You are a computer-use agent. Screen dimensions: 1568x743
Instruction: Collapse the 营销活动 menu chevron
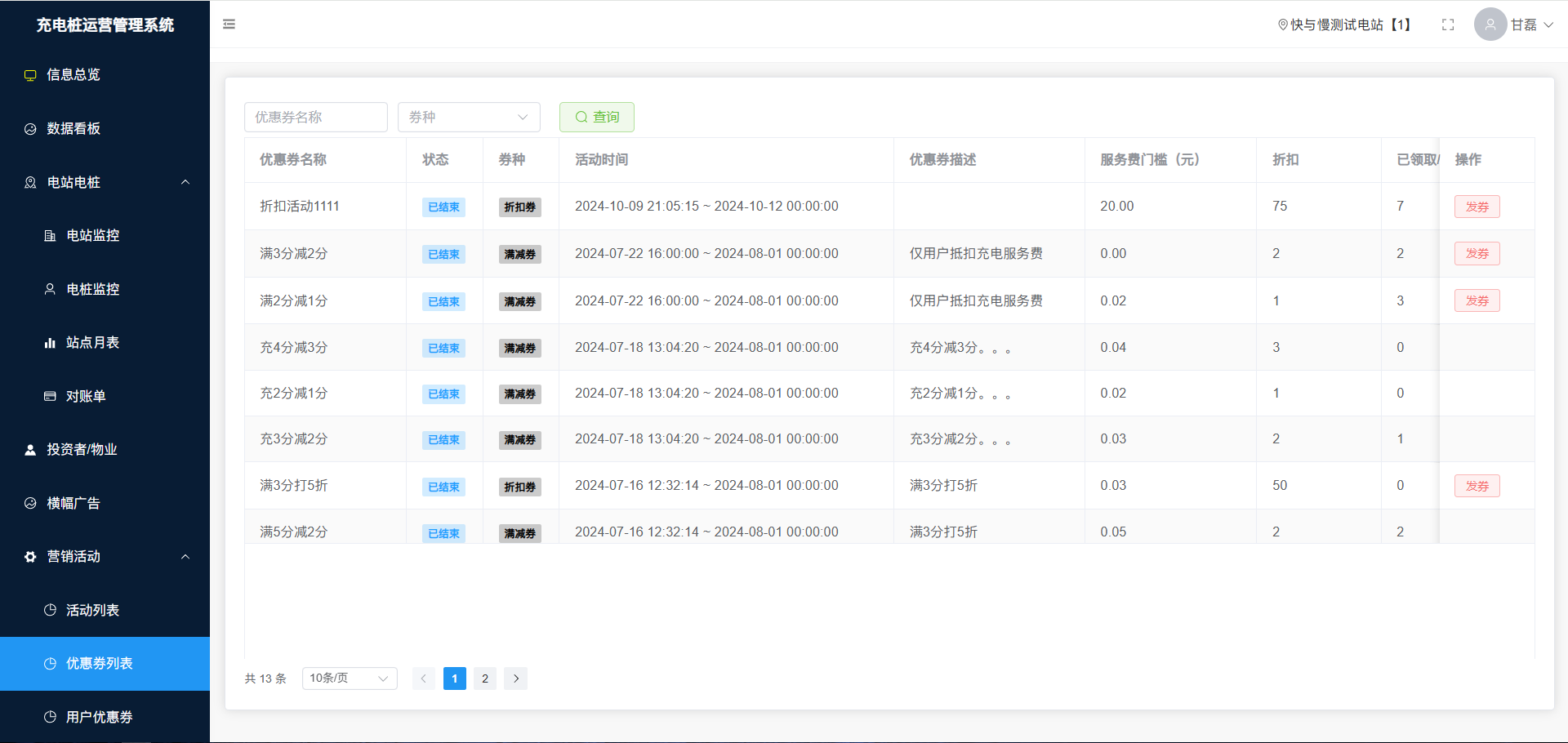(185, 557)
